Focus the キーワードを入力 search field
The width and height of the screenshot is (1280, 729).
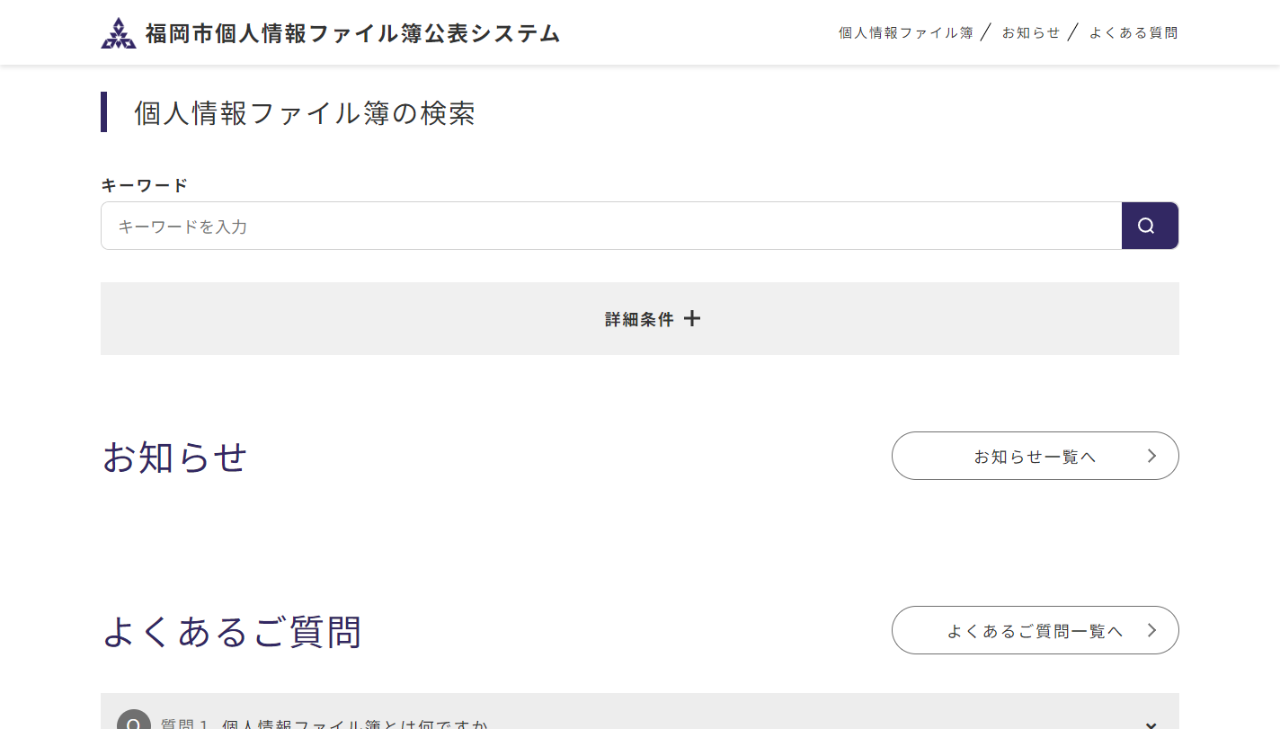click(x=611, y=226)
